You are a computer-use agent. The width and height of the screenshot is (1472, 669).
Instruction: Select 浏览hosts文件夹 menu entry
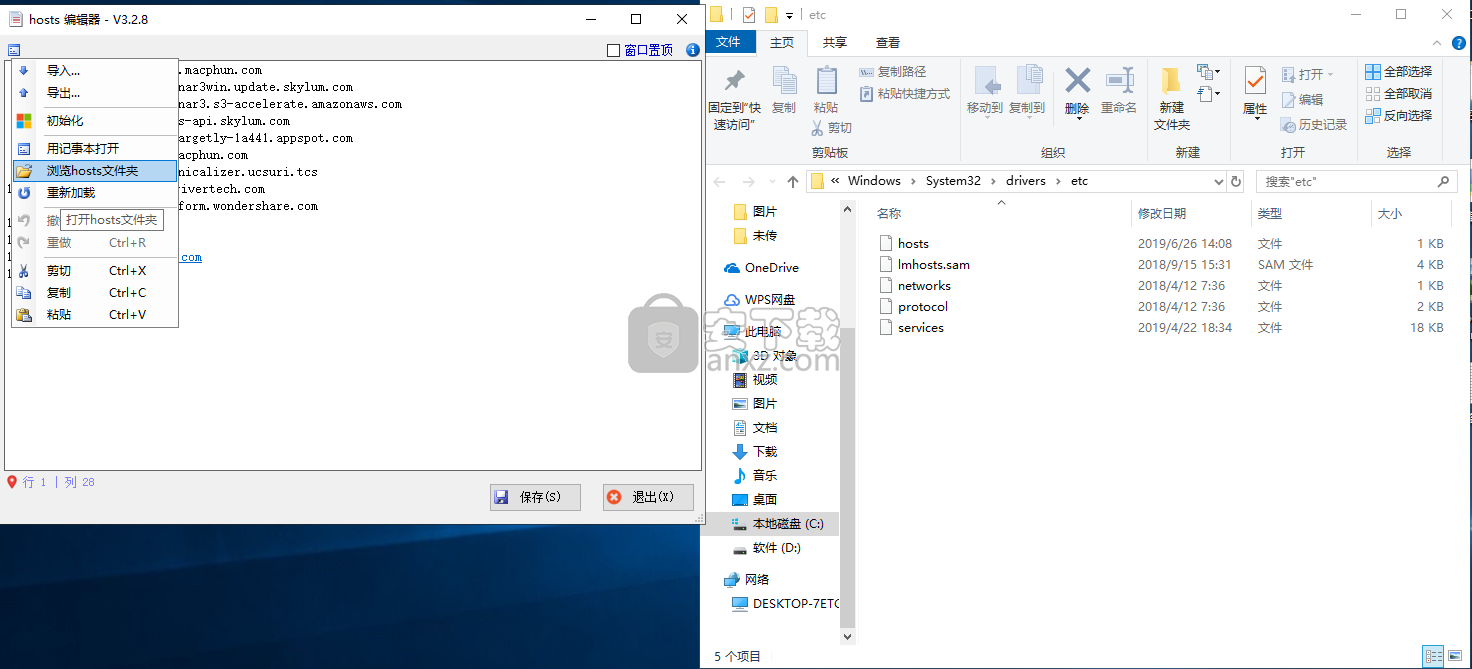(x=95, y=171)
